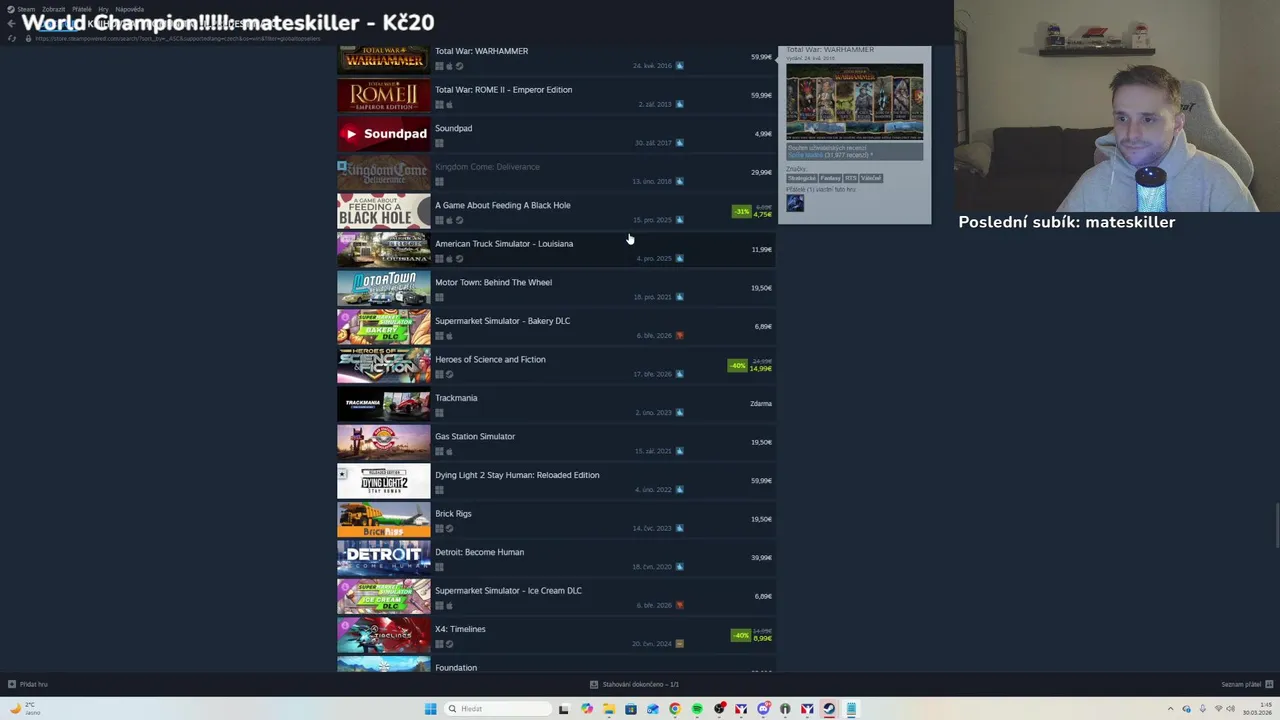
Task: Click the page vertical scrollbar
Action: click(x=1276, y=527)
